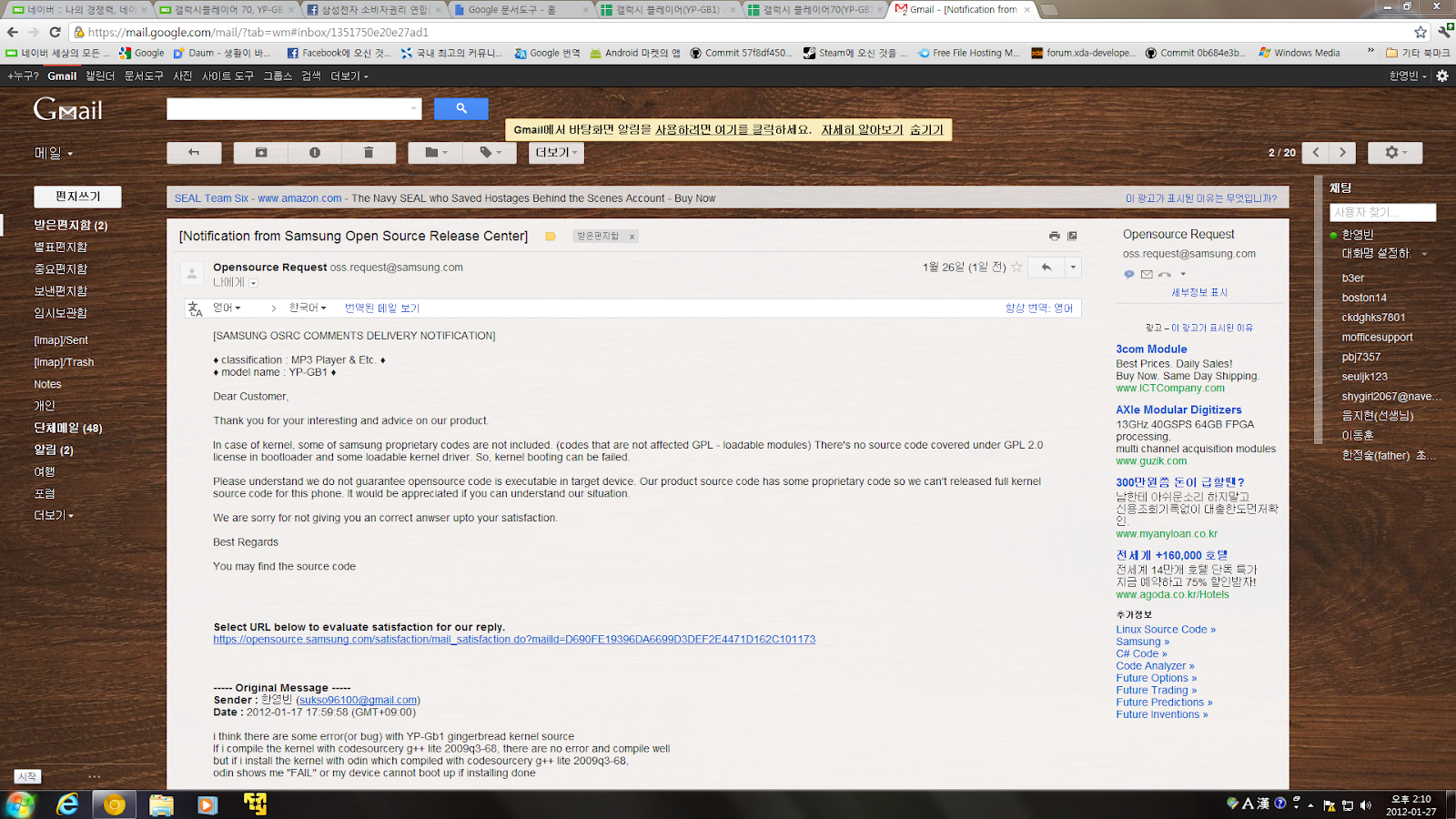Open 받은편지함 (2) inbox folder

tap(71, 226)
